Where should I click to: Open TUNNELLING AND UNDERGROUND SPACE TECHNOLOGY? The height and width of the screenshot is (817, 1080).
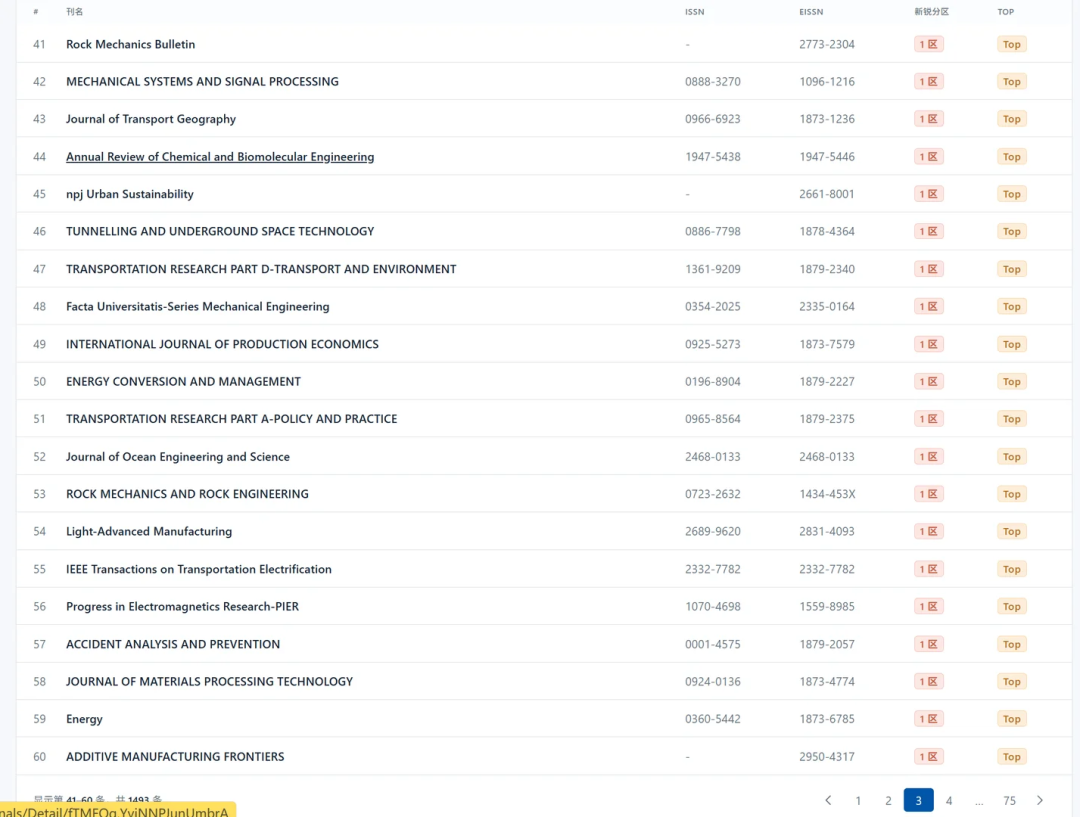220,231
